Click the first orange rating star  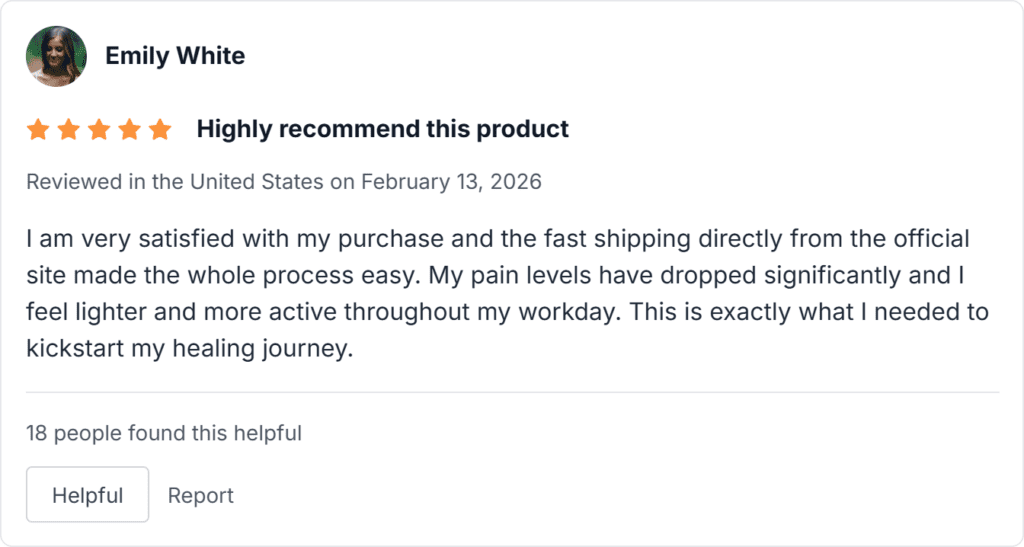click(38, 129)
